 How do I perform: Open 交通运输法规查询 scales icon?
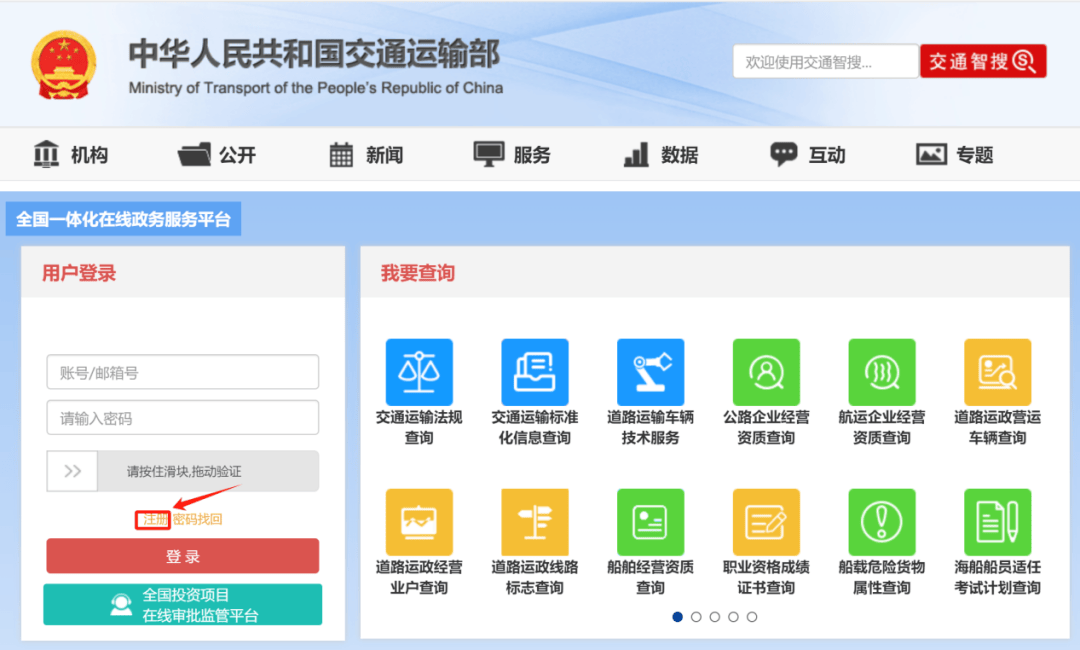[x=419, y=372]
